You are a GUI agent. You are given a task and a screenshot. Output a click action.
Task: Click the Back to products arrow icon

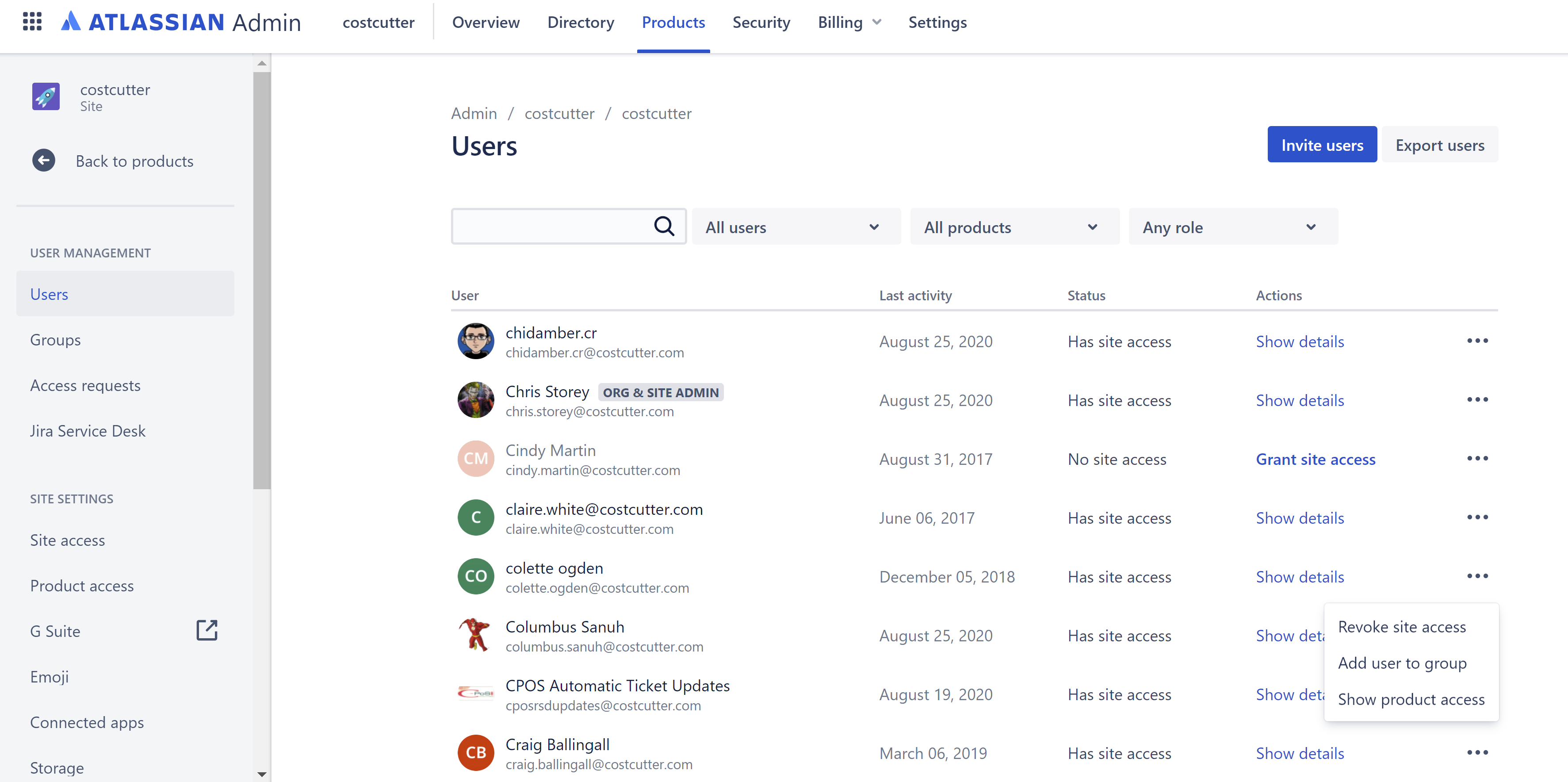click(x=44, y=161)
